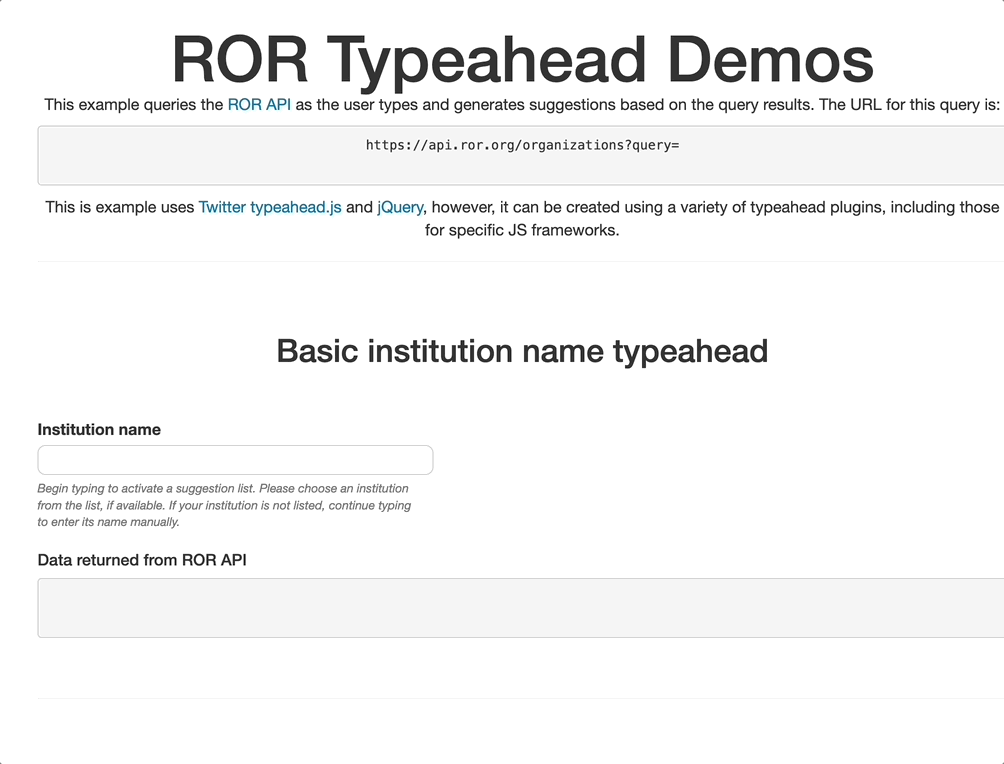
Task: Click the italic hint beginning "Begin typing"
Action: point(223,489)
